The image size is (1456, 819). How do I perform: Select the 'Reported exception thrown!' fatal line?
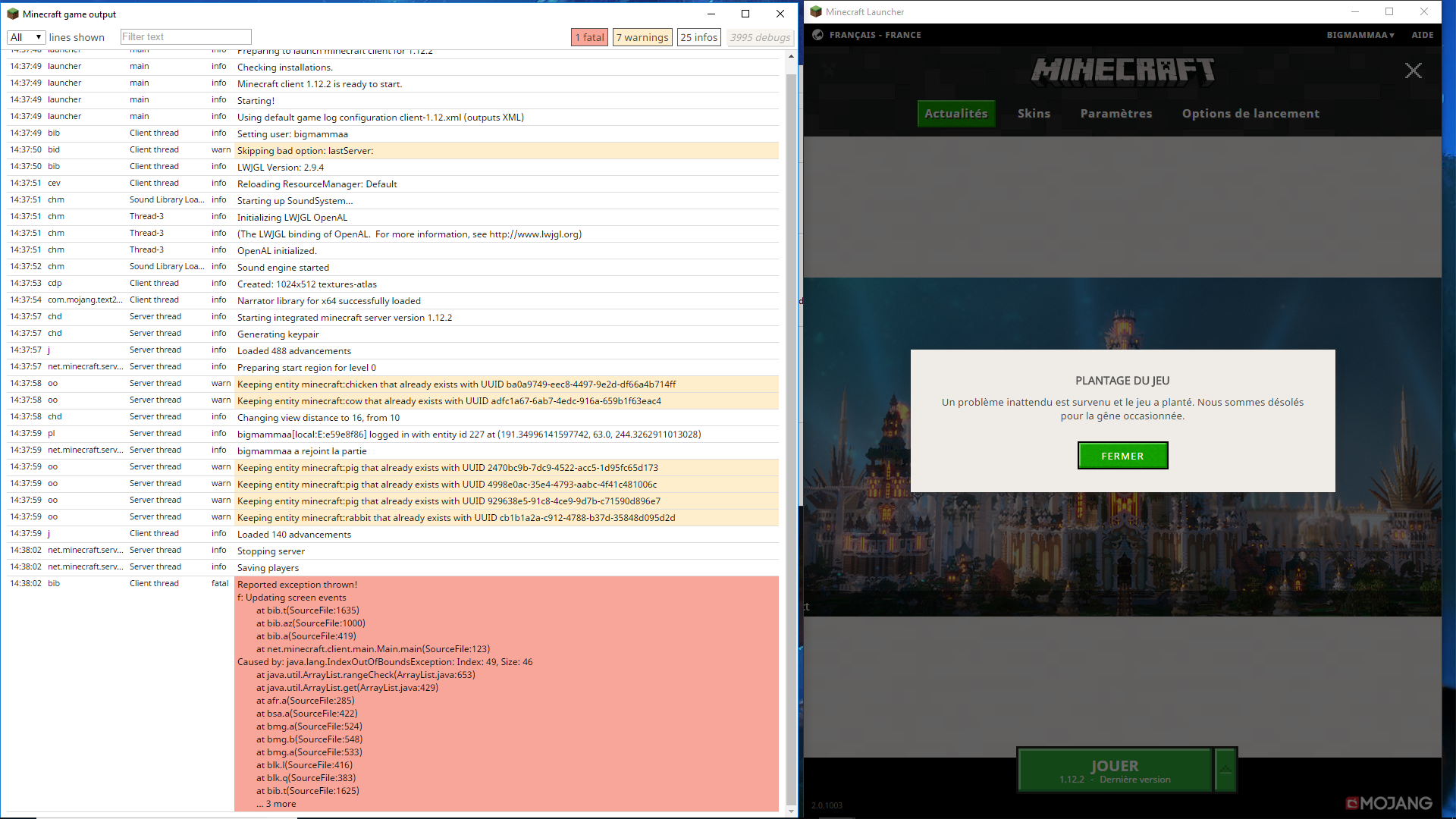[297, 585]
